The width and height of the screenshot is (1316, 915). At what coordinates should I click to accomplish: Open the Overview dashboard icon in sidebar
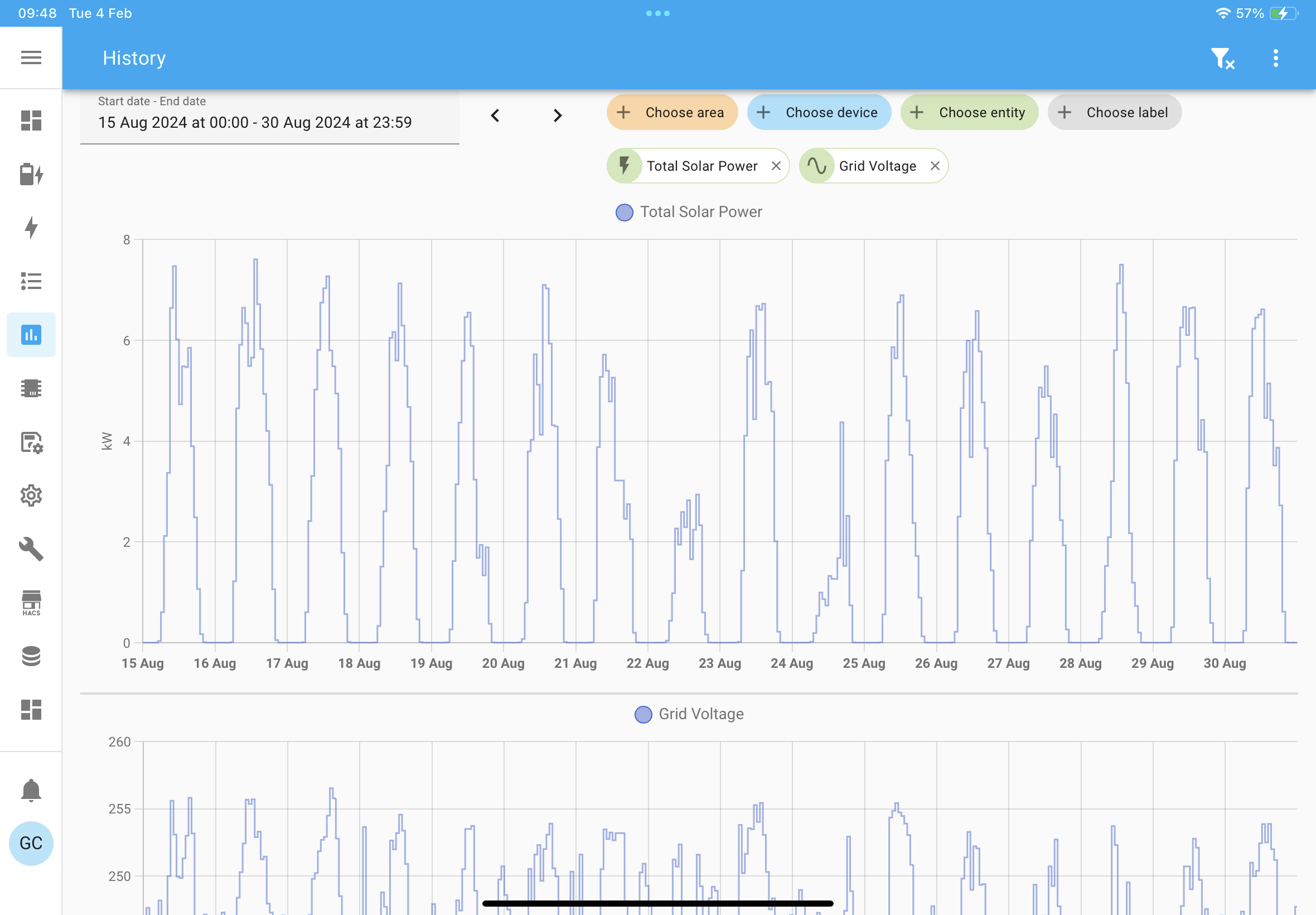(31, 121)
